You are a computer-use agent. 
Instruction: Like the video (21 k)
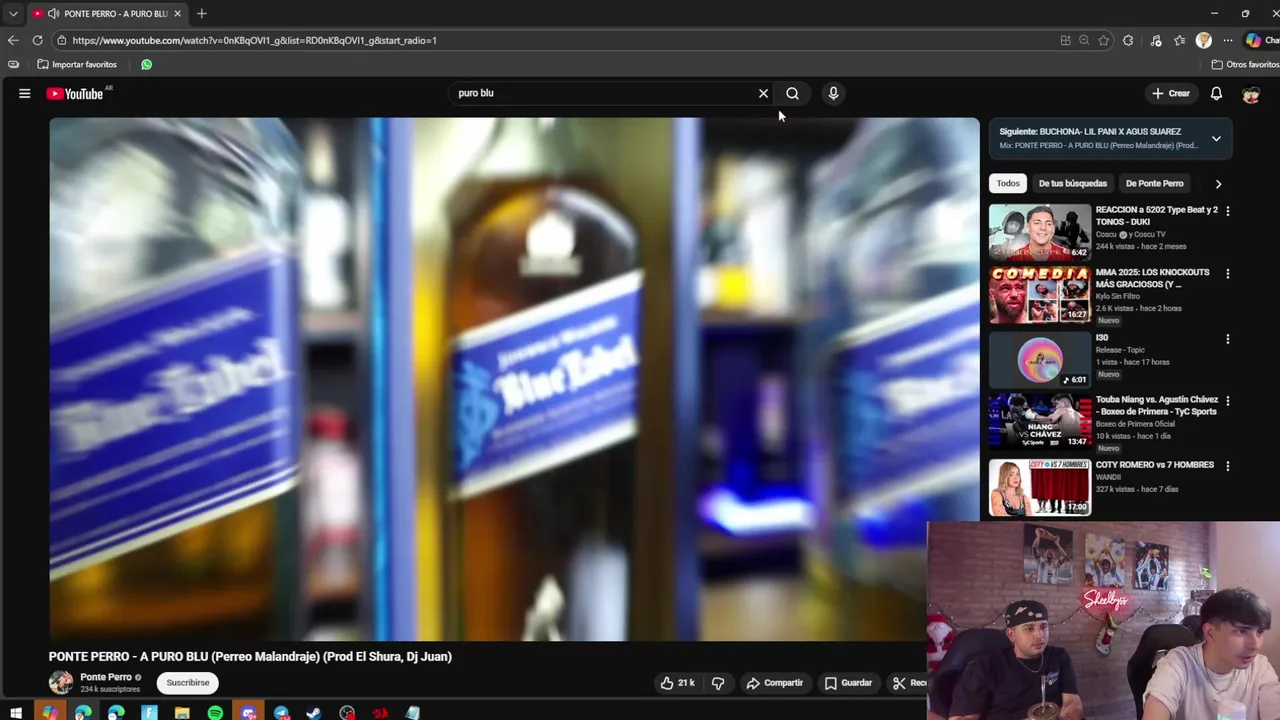click(x=677, y=683)
